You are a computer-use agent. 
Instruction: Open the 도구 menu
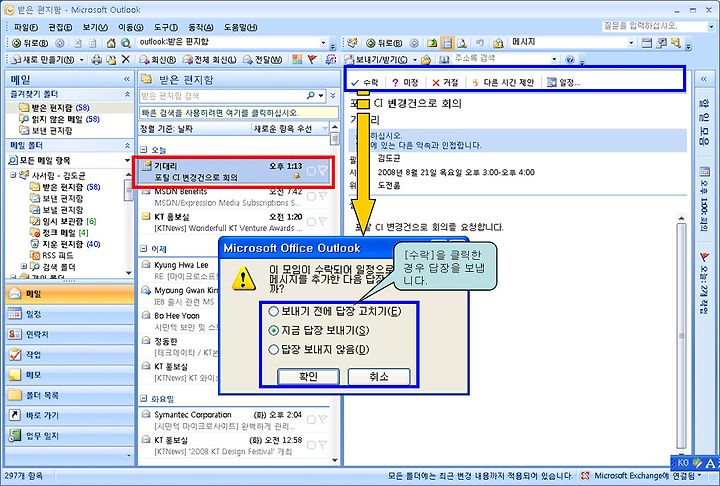click(x=164, y=27)
